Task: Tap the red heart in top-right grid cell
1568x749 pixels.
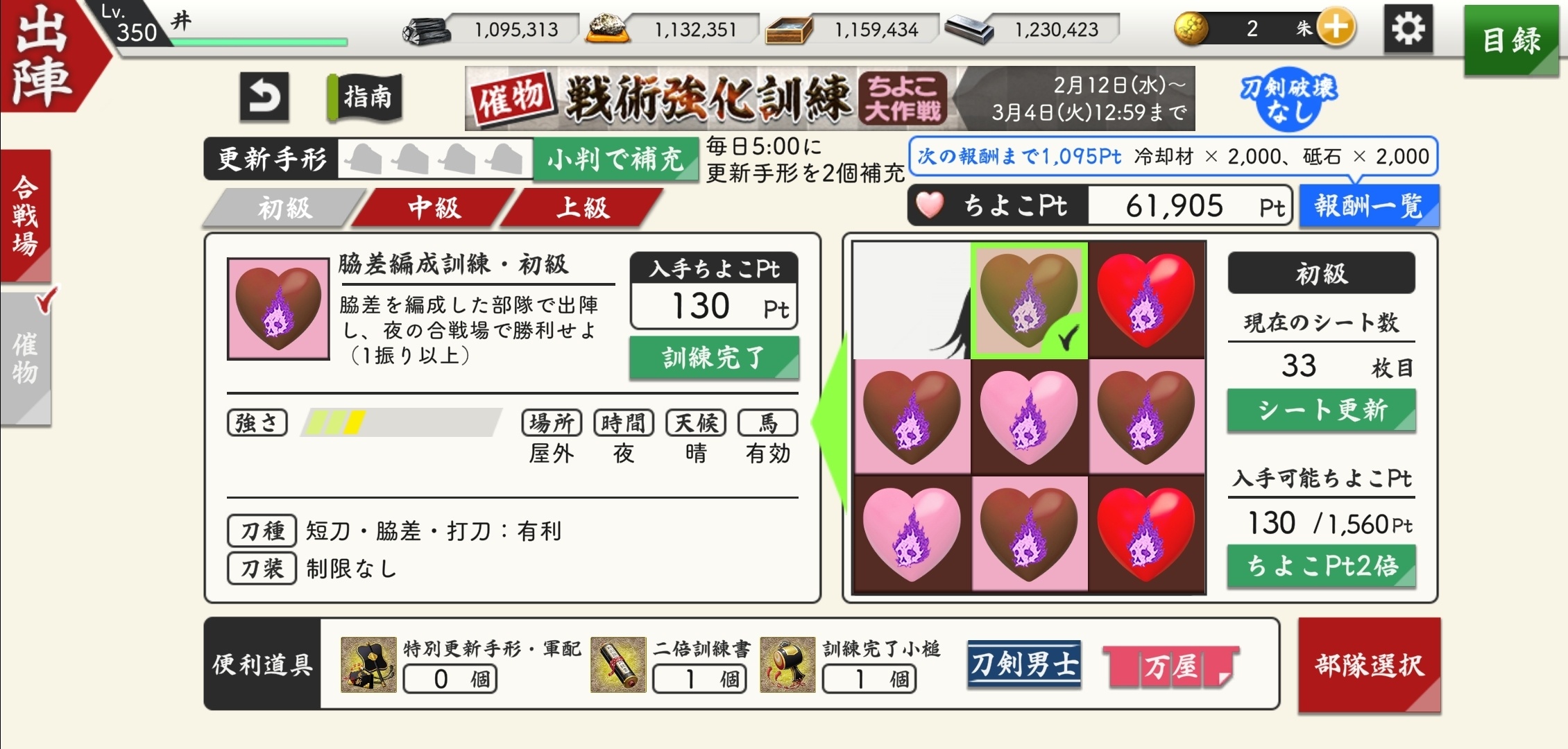Action: 1147,300
